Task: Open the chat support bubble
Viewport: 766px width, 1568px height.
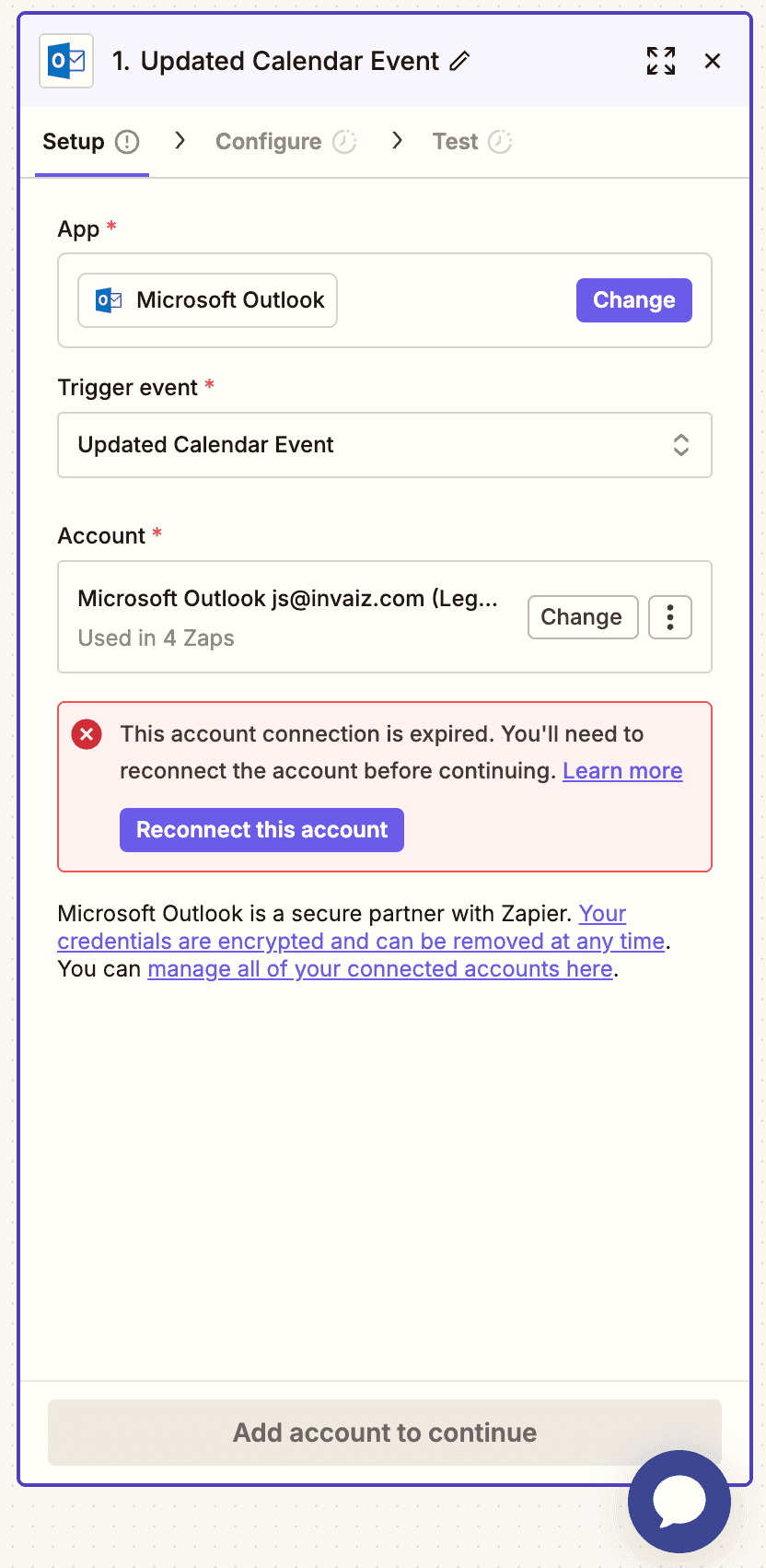Action: click(x=679, y=1501)
